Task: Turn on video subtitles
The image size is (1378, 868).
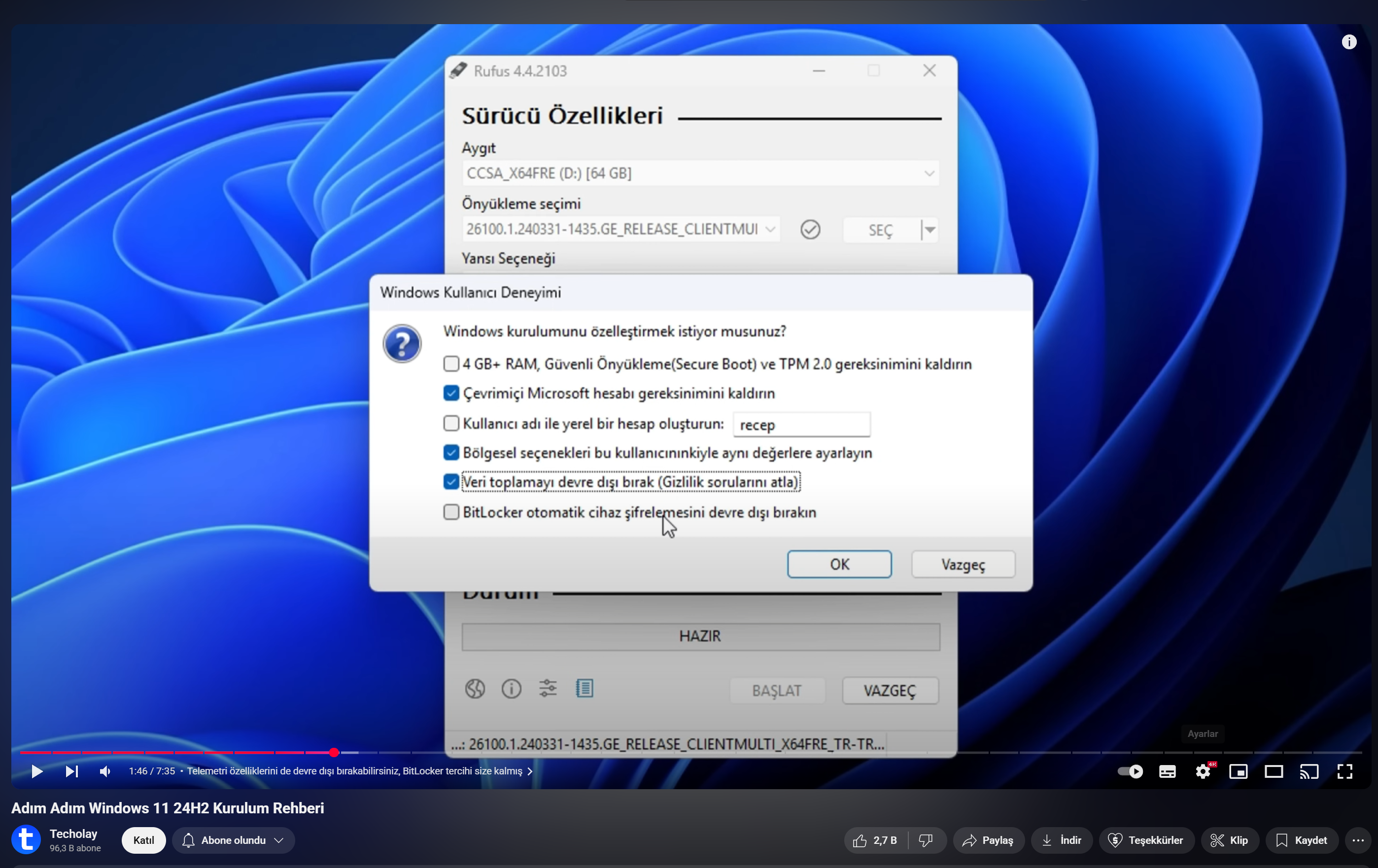Action: (1168, 771)
